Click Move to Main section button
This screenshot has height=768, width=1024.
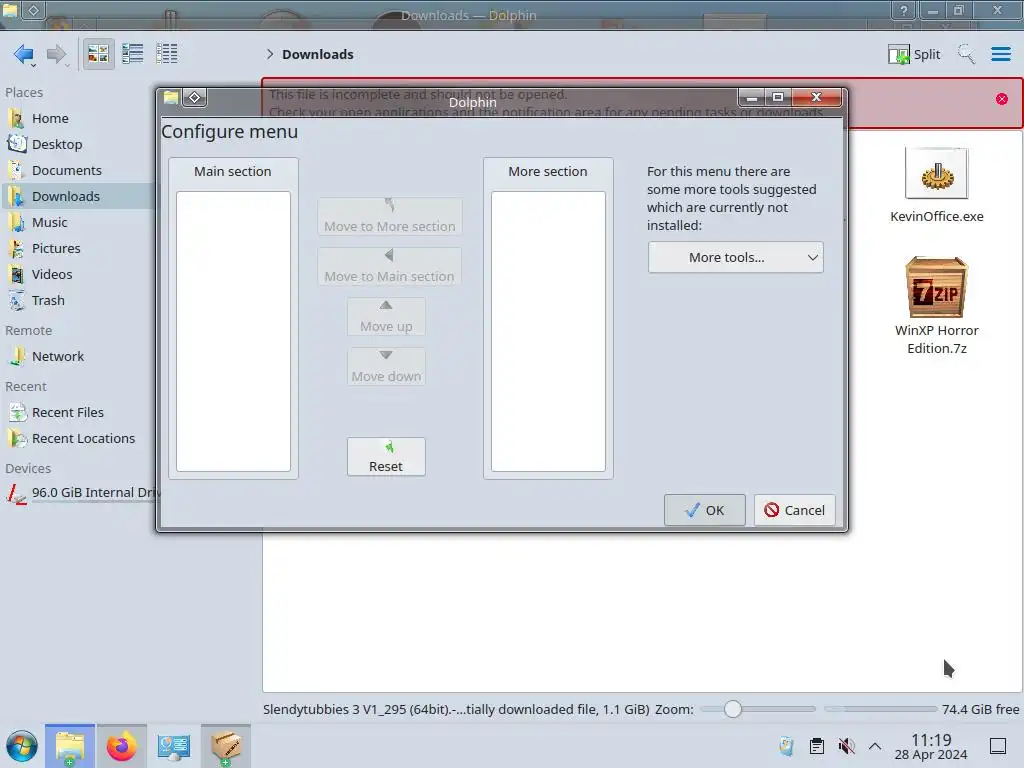point(390,266)
